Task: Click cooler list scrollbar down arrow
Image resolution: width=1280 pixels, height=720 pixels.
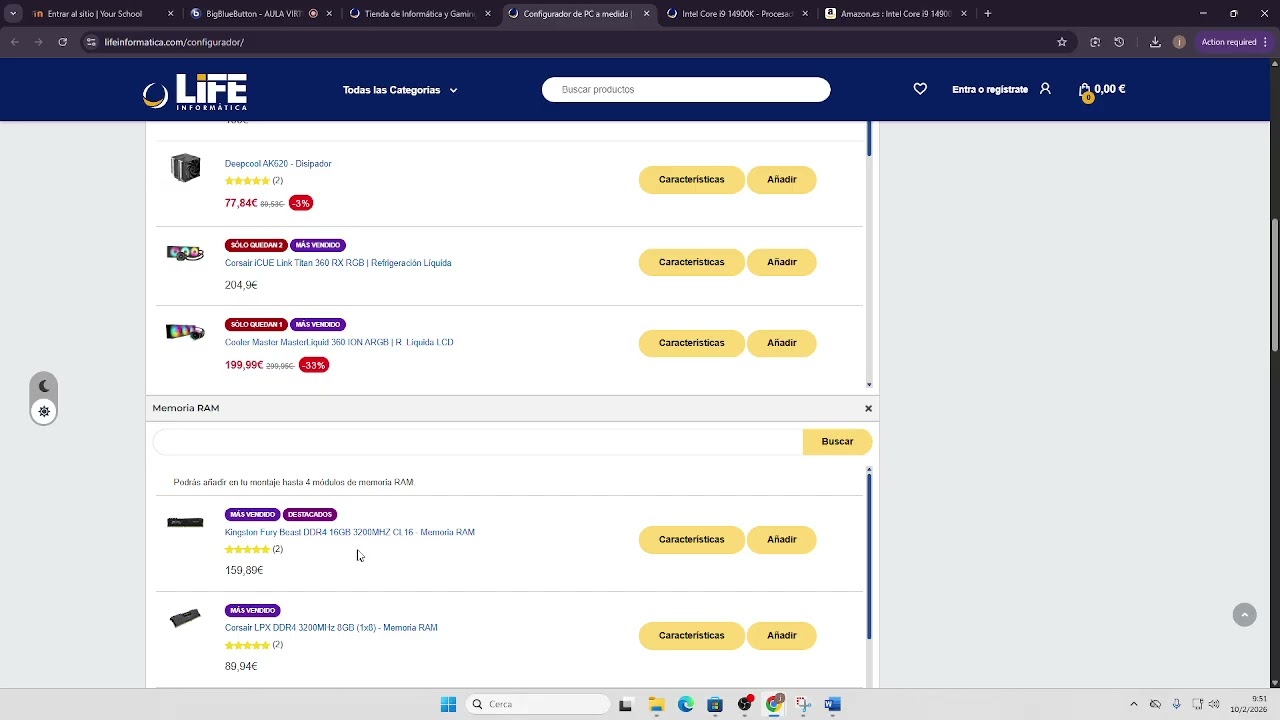Action: click(869, 385)
